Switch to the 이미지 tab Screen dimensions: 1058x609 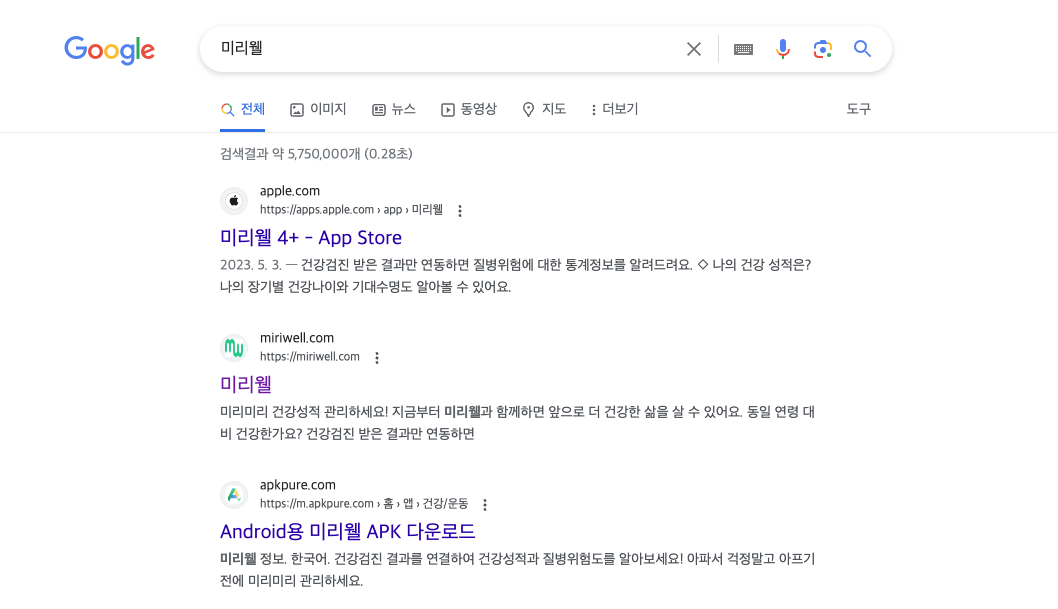coord(318,109)
